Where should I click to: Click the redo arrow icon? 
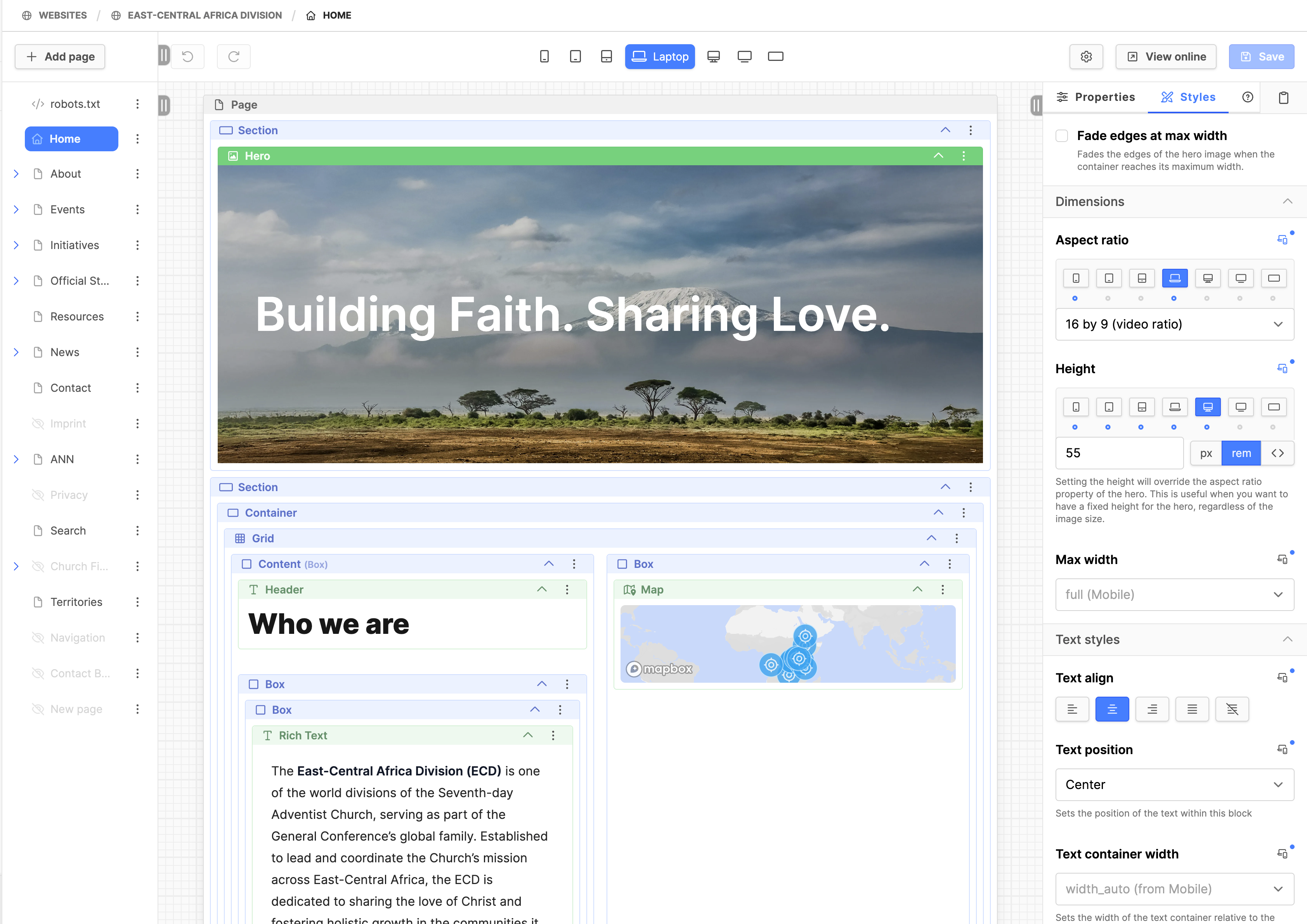click(x=233, y=56)
